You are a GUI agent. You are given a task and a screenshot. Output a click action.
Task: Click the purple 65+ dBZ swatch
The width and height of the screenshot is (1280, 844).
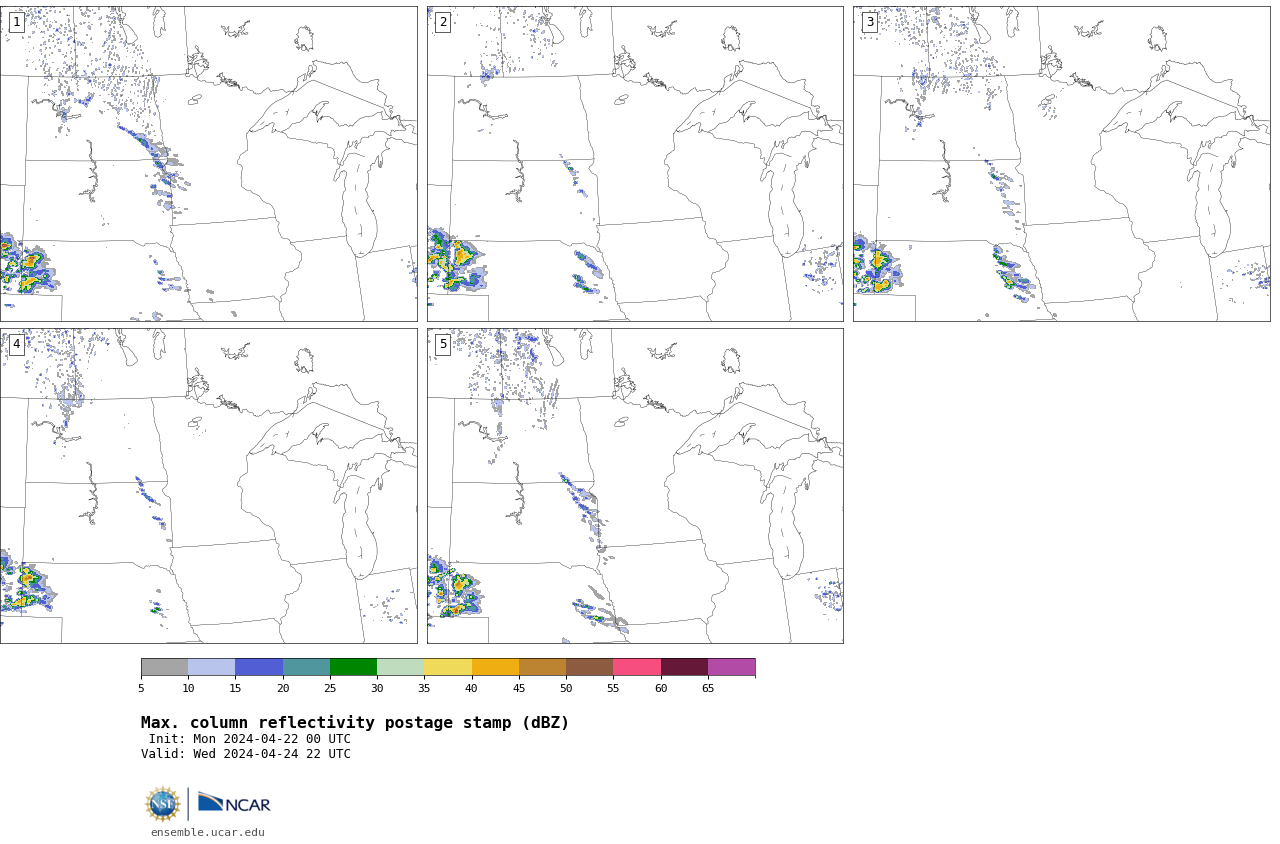(x=731, y=667)
